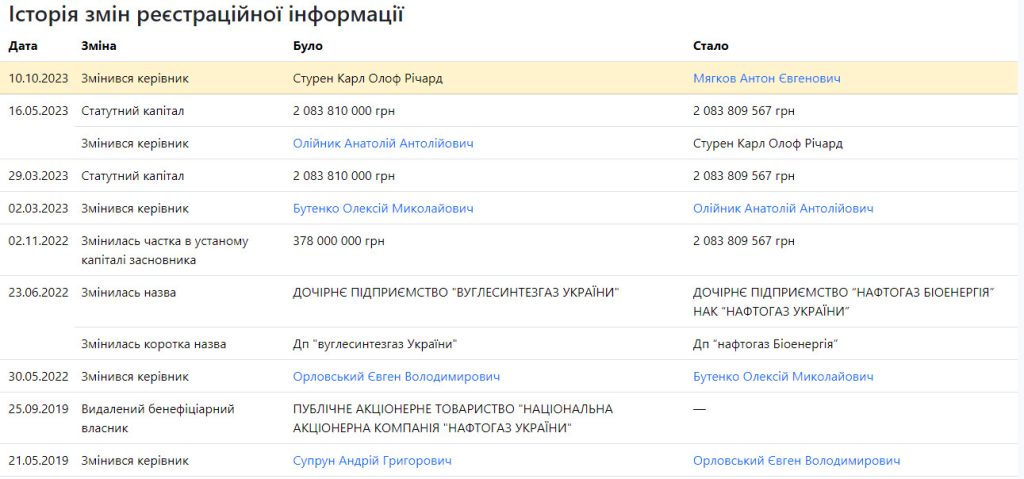Open Орловський Євген Володимирович link in Було column
This screenshot has height=479, width=1024.
coord(396,376)
